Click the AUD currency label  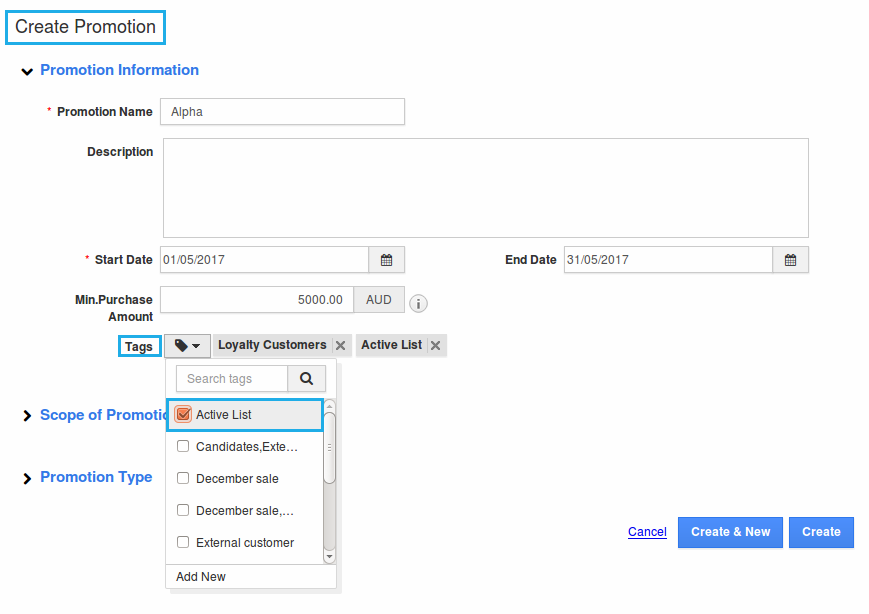click(379, 299)
